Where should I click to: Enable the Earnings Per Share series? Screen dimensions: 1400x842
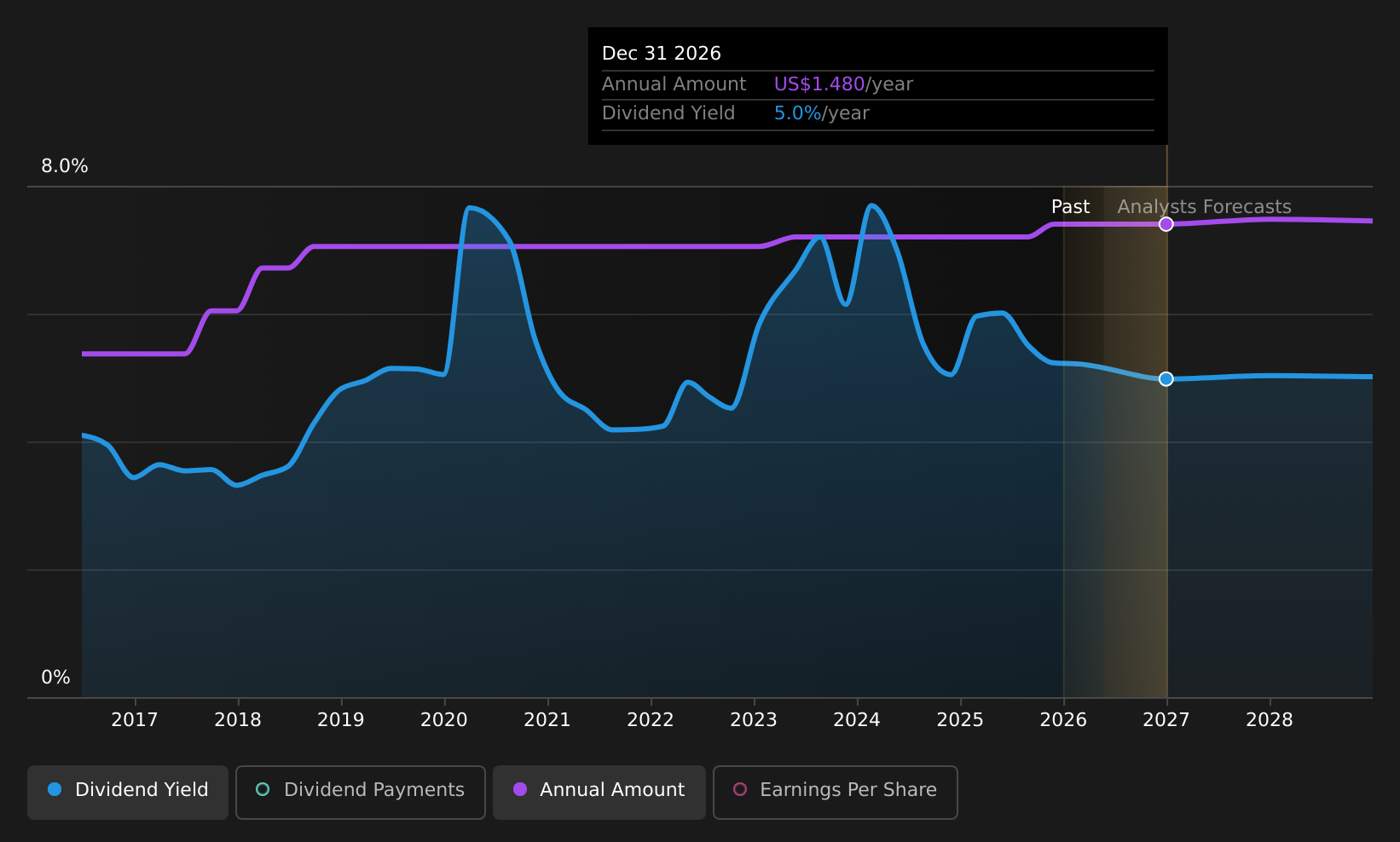[x=835, y=792]
